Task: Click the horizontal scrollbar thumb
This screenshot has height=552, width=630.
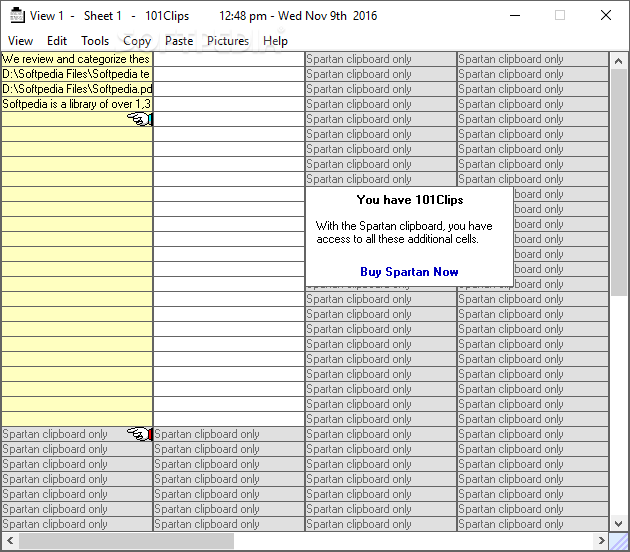Action: pyautogui.click(x=126, y=540)
